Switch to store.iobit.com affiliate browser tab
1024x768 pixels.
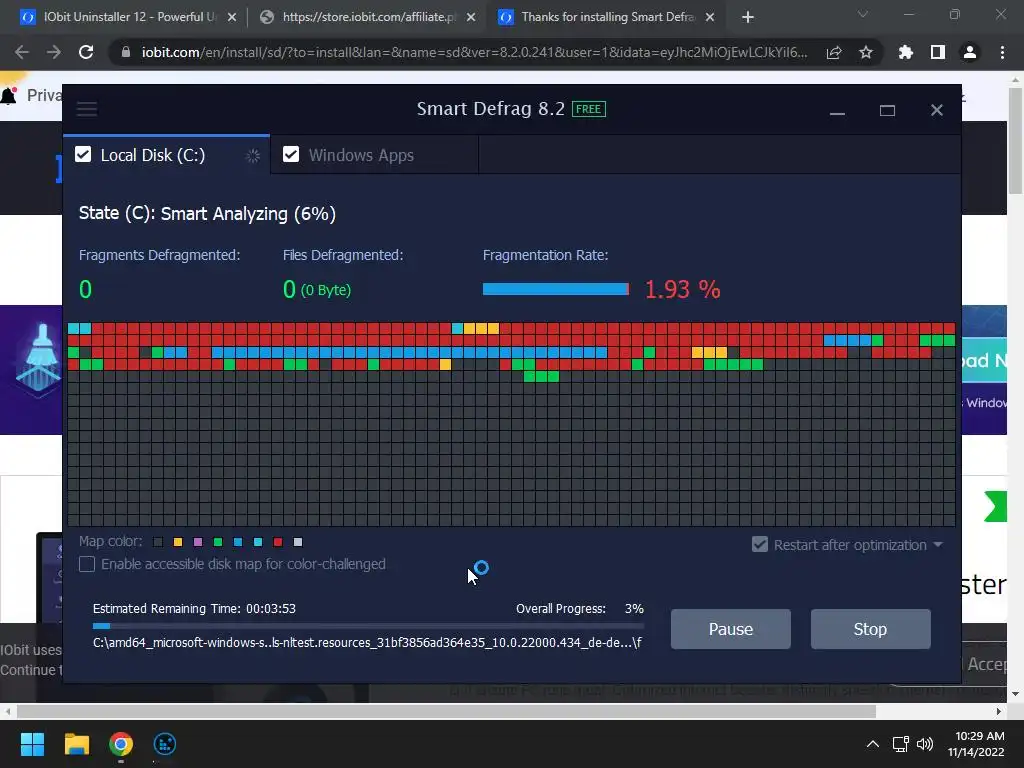(368, 18)
